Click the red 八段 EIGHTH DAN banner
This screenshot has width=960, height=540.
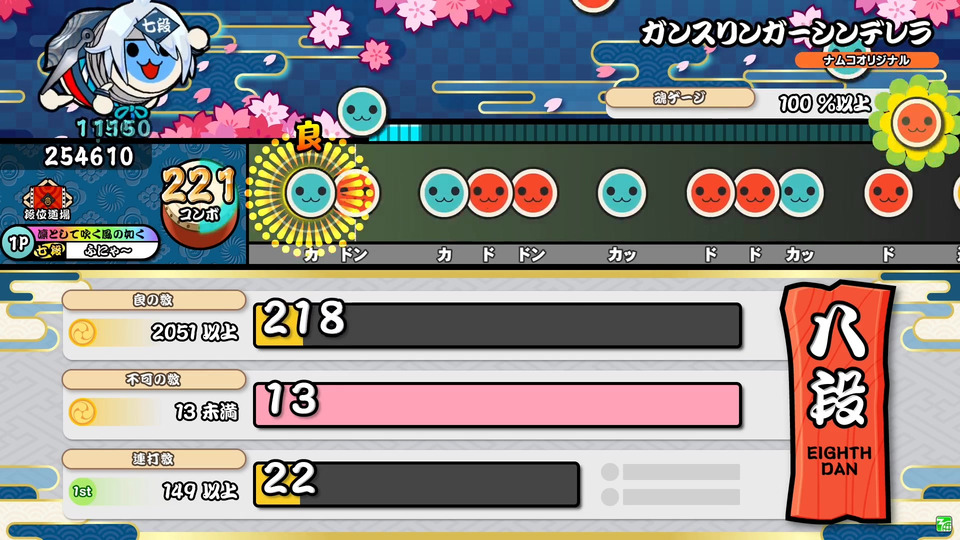point(838,401)
